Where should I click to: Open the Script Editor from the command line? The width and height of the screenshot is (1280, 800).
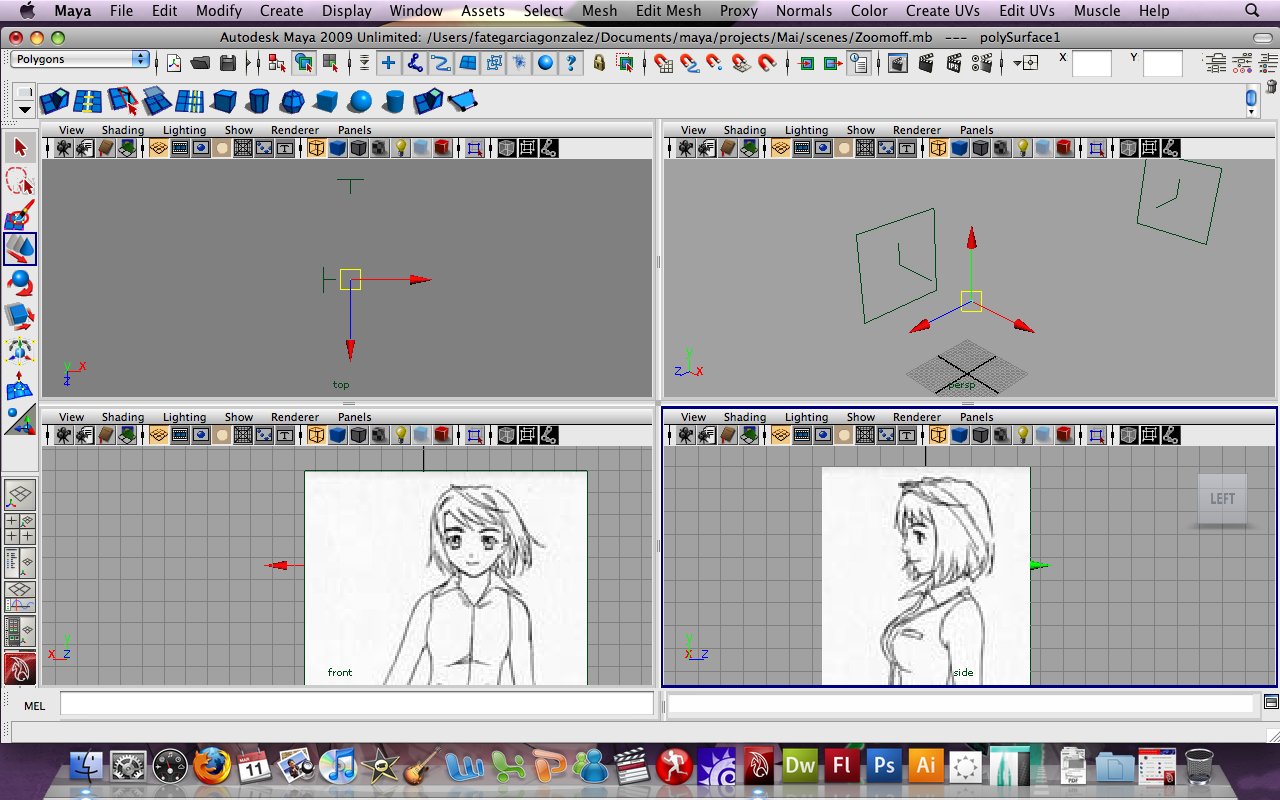[x=1271, y=702]
